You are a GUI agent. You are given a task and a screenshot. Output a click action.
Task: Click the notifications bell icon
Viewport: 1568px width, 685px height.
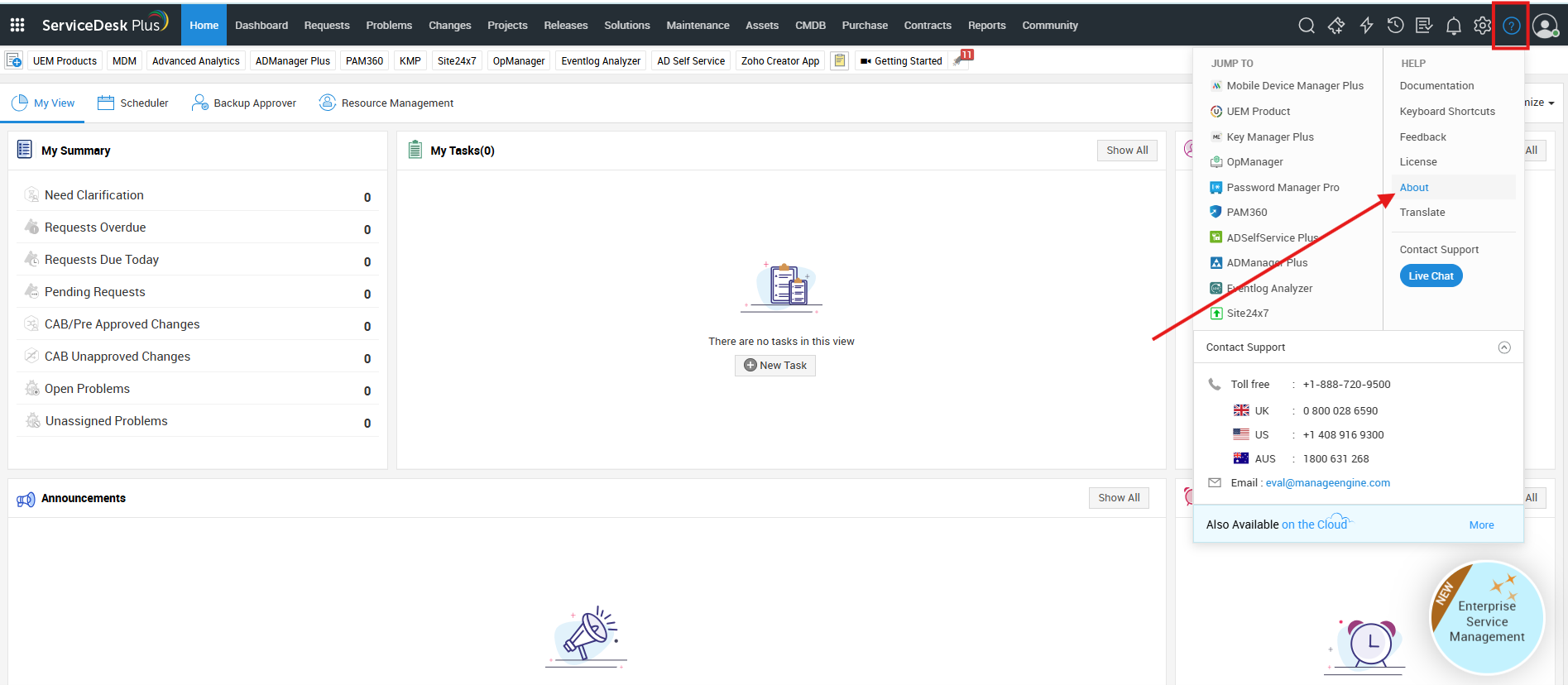coord(1453,26)
